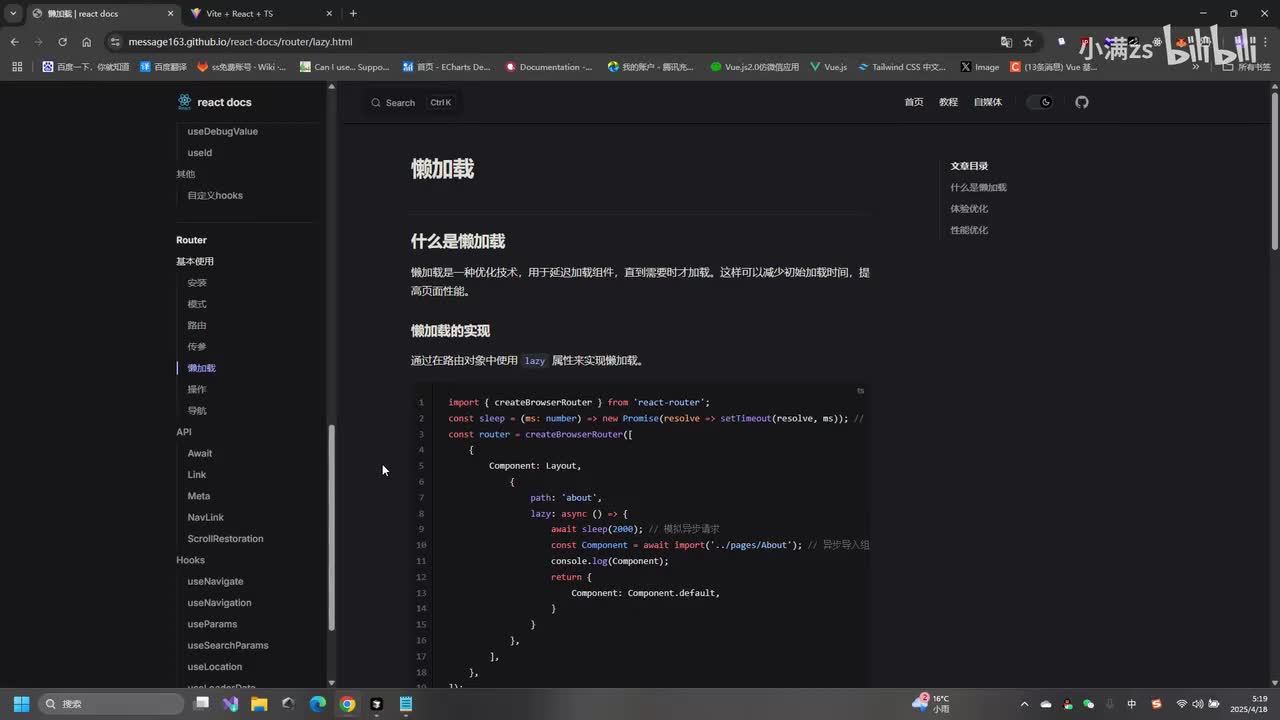Click the react docs logo icon
The image size is (1280, 720).
184,102
